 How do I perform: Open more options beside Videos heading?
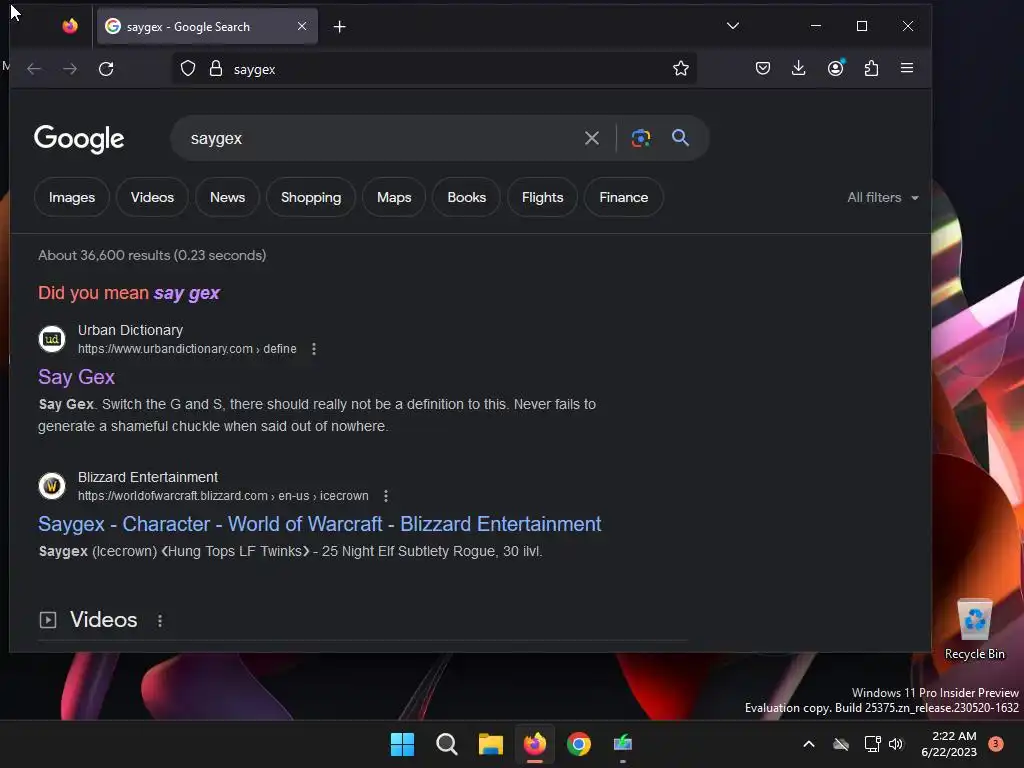(160, 620)
